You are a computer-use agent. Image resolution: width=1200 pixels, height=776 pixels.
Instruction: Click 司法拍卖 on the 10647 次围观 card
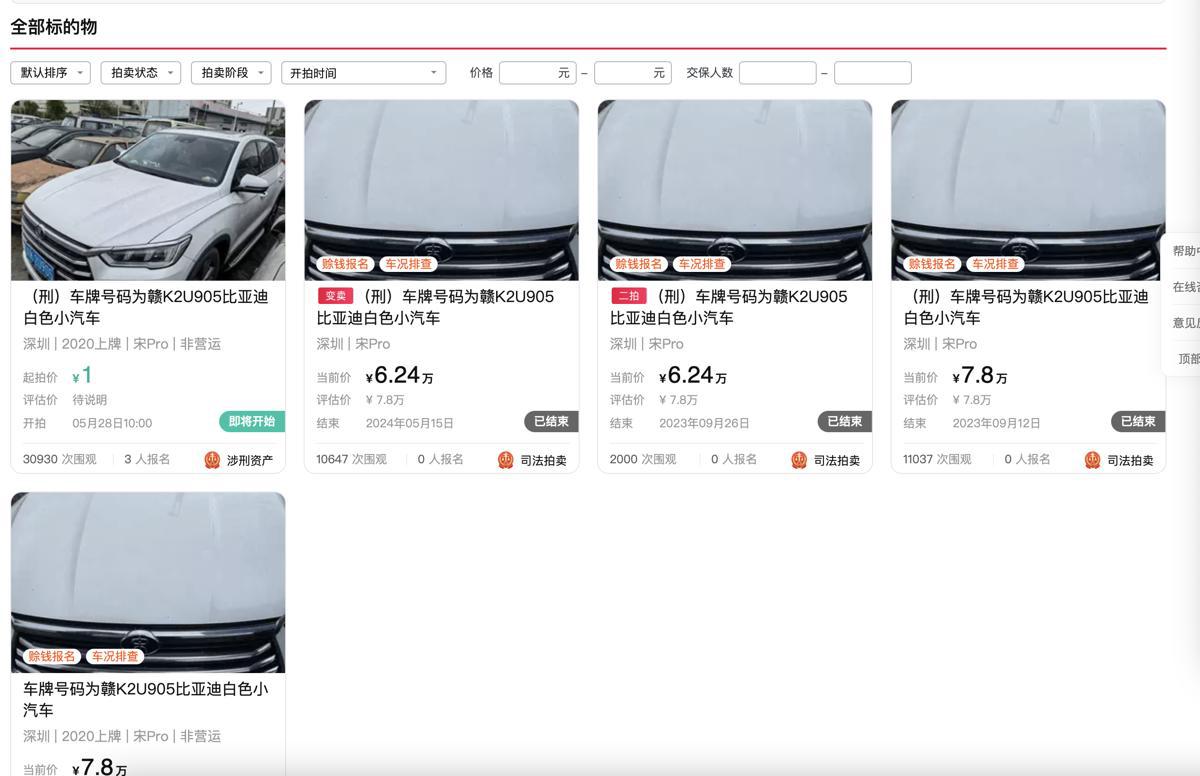543,460
